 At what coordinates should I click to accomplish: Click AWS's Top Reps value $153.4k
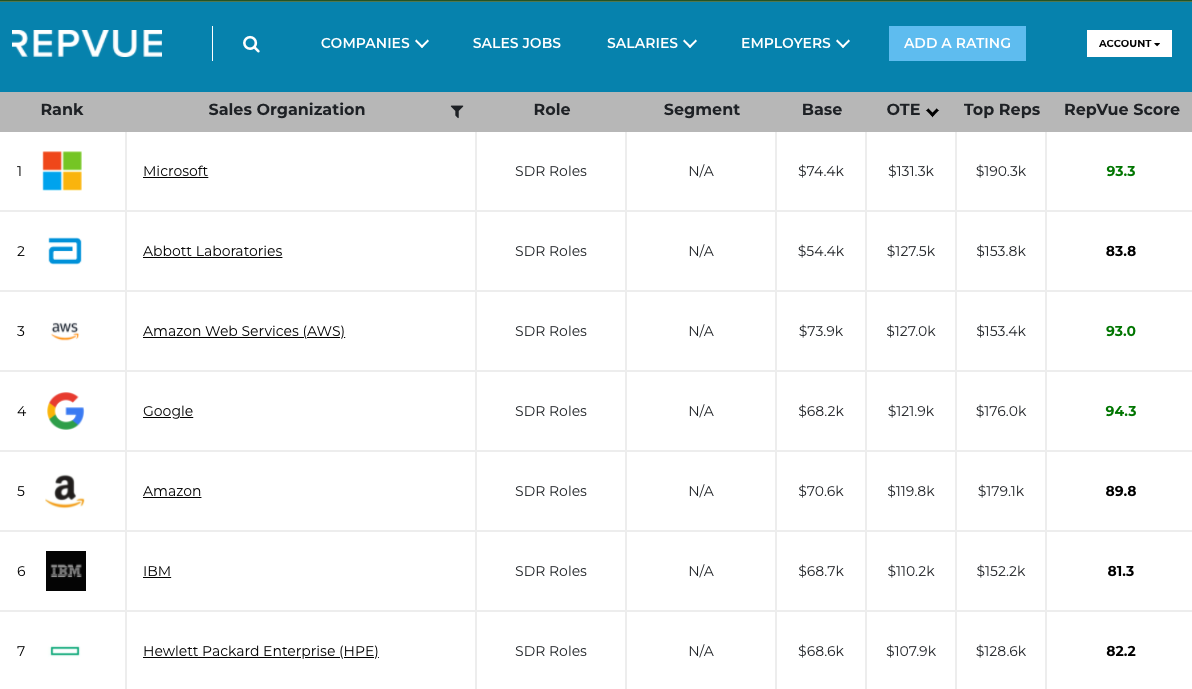(1001, 331)
